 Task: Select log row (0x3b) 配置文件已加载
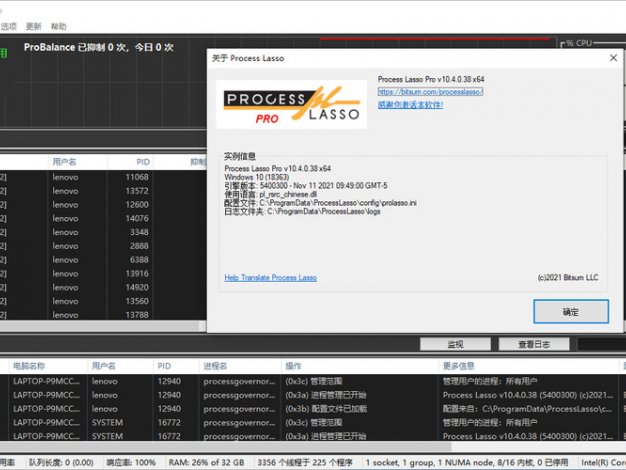coord(313,409)
